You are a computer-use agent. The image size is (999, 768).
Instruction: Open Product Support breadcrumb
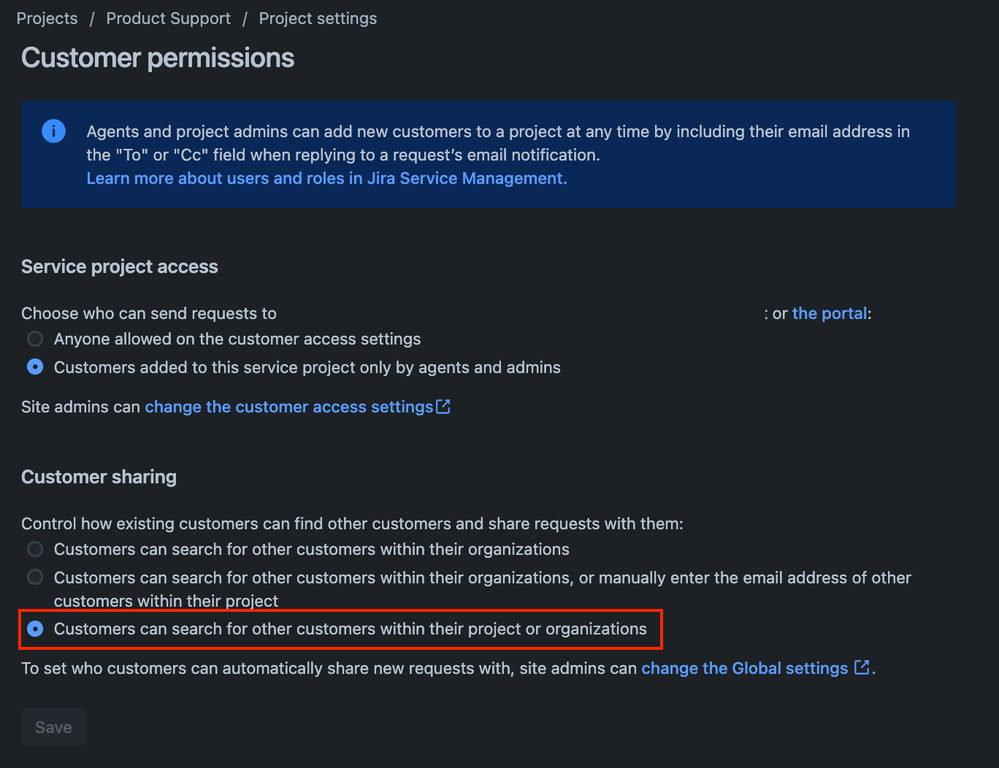pyautogui.click(x=168, y=18)
